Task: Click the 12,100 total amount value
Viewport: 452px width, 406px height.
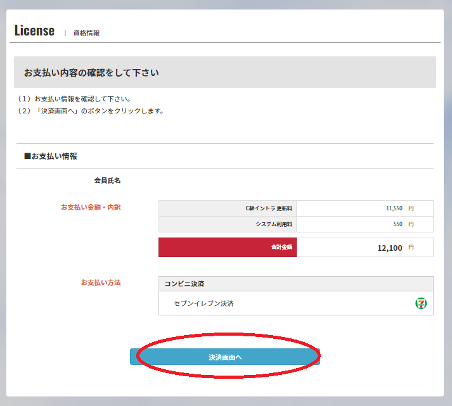Action: tap(390, 248)
